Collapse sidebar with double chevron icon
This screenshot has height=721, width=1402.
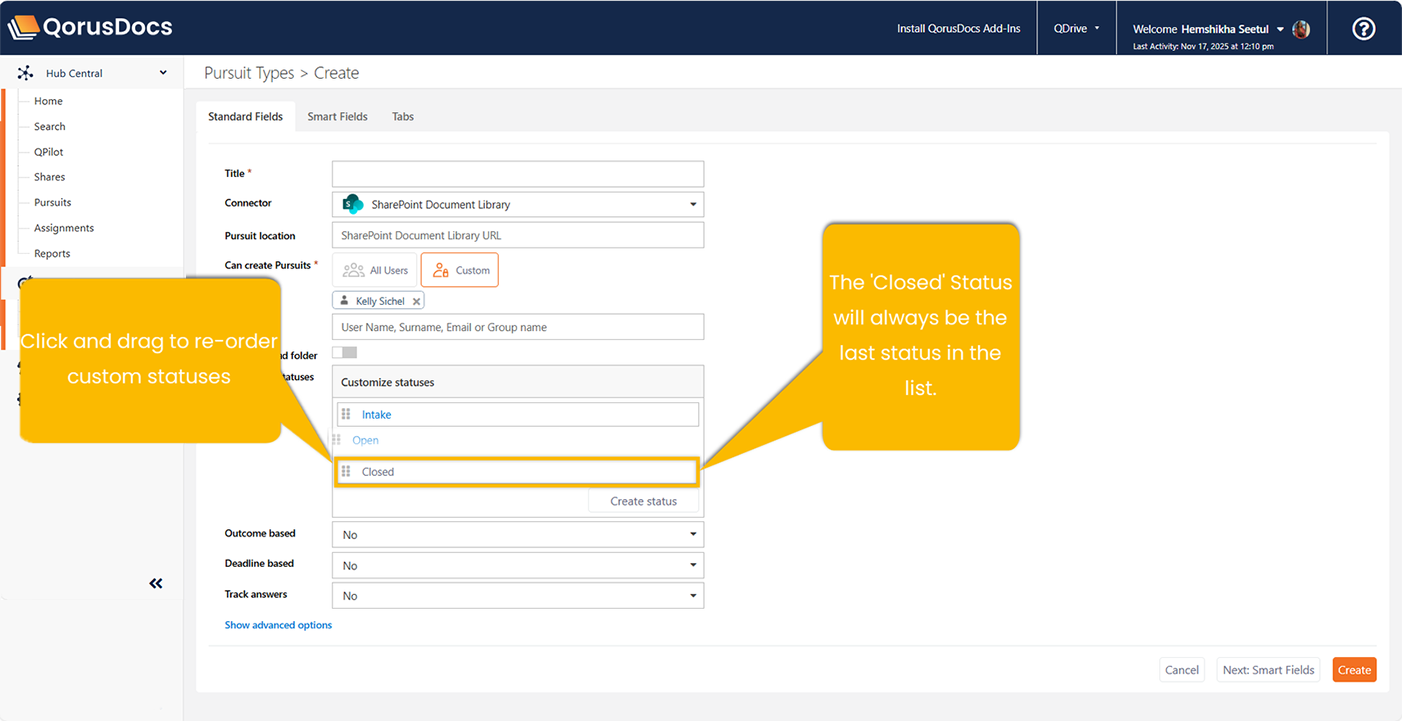pos(156,583)
